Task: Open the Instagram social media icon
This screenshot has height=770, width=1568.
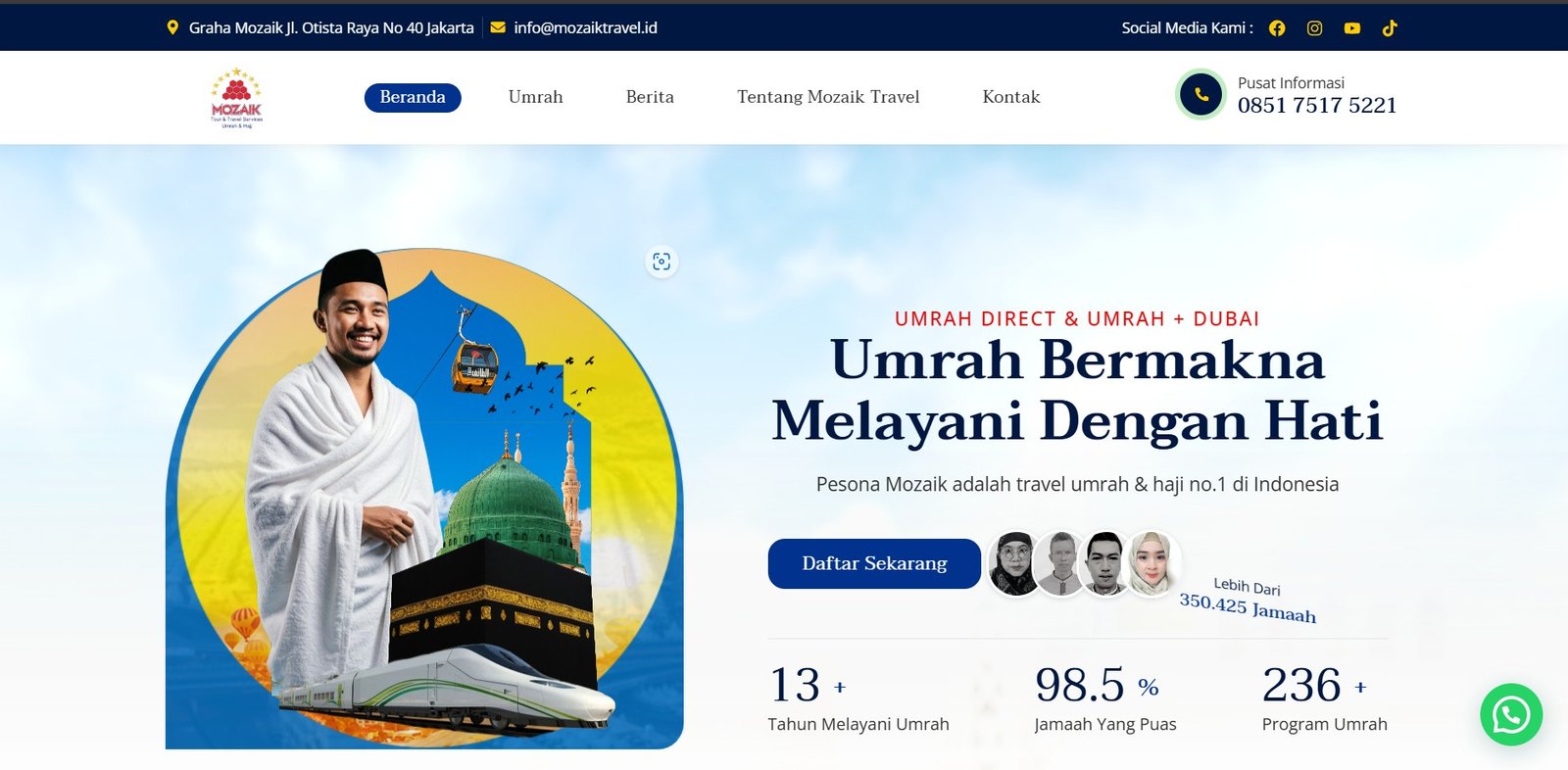Action: [x=1315, y=28]
